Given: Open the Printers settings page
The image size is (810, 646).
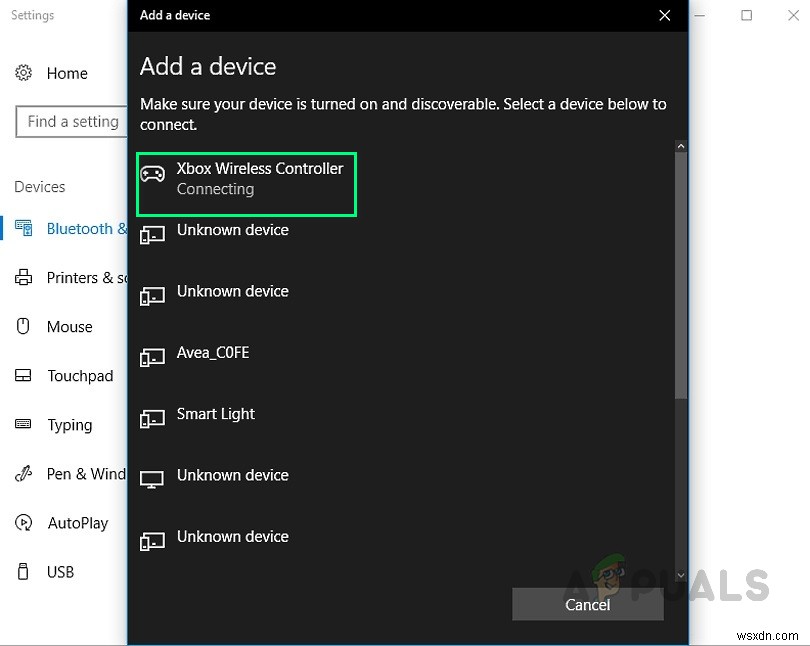Looking at the screenshot, I should tap(86, 278).
